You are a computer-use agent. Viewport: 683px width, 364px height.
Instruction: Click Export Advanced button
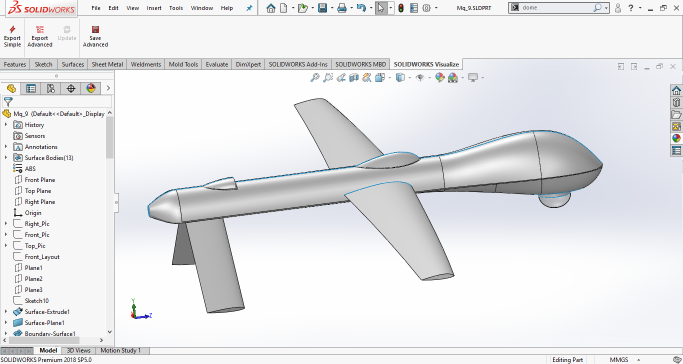40,36
